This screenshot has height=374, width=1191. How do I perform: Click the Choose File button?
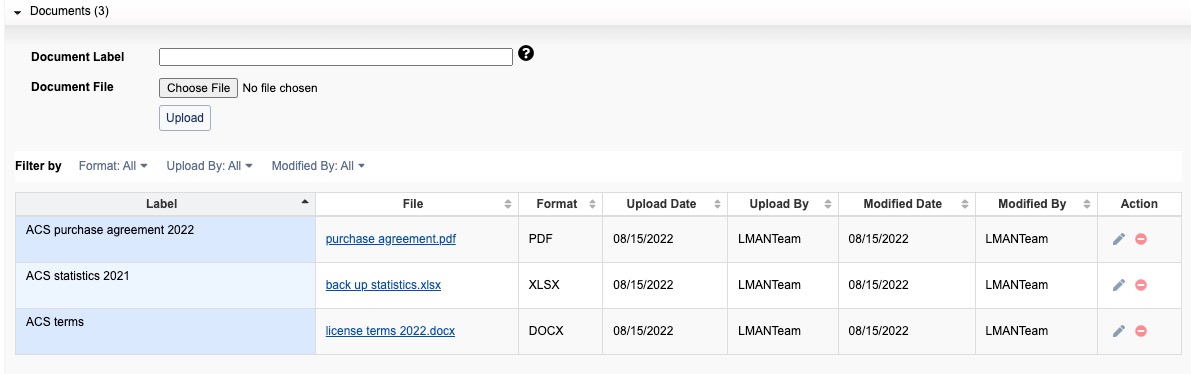[198, 88]
